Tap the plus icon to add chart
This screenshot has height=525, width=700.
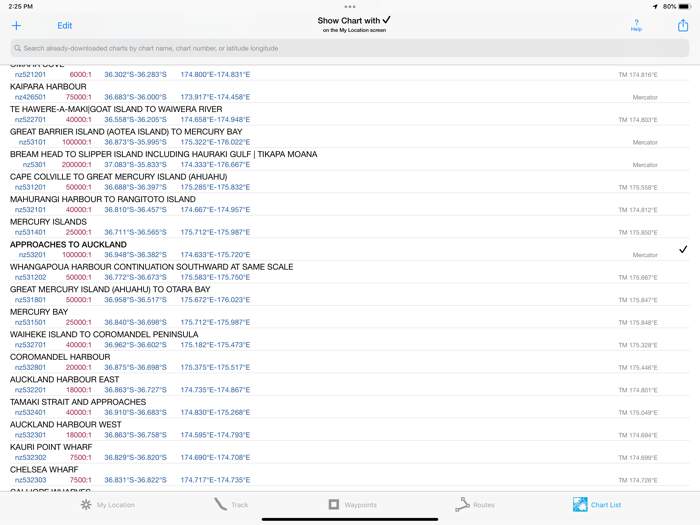[16, 25]
